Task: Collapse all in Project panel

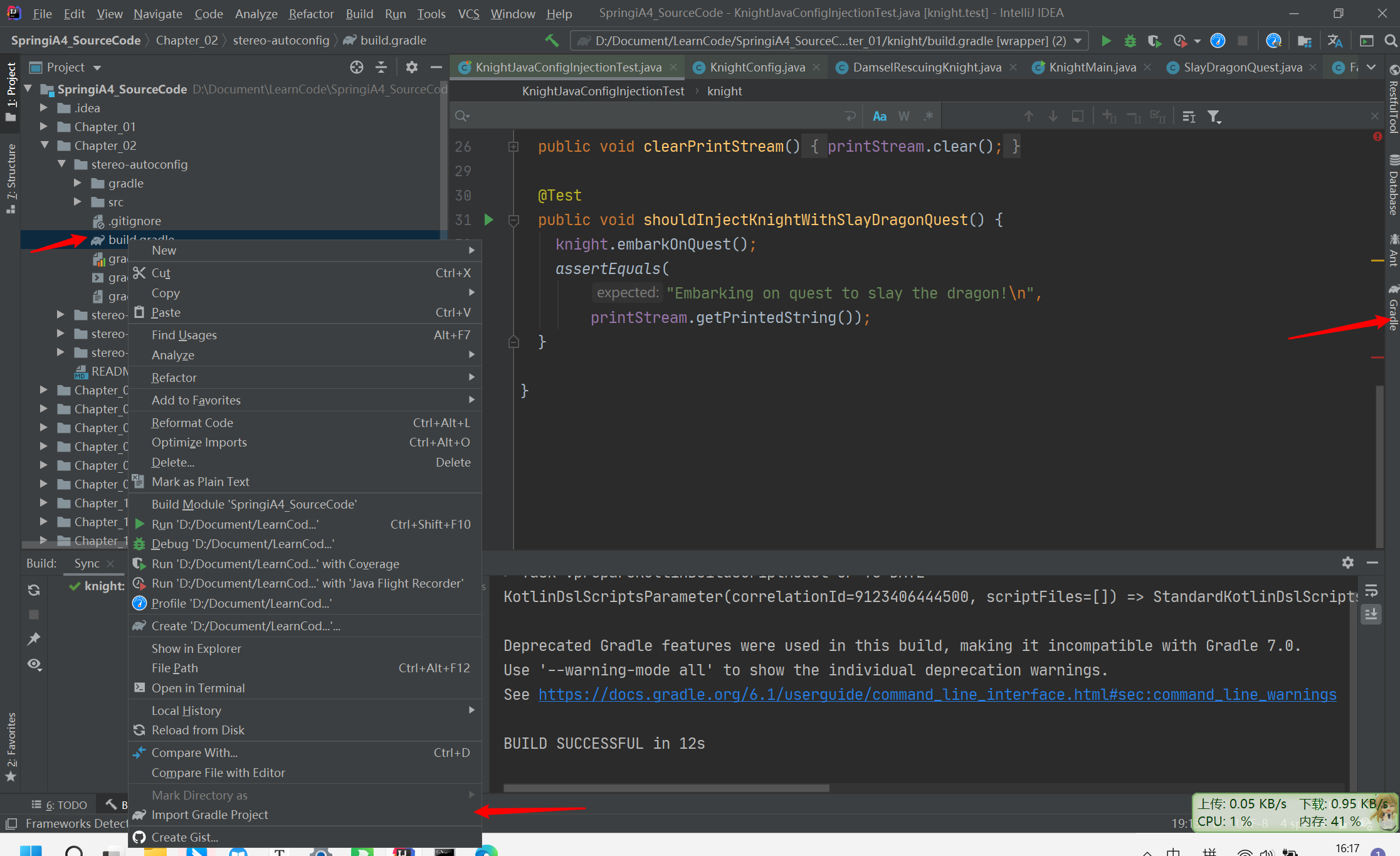Action: coord(381,67)
